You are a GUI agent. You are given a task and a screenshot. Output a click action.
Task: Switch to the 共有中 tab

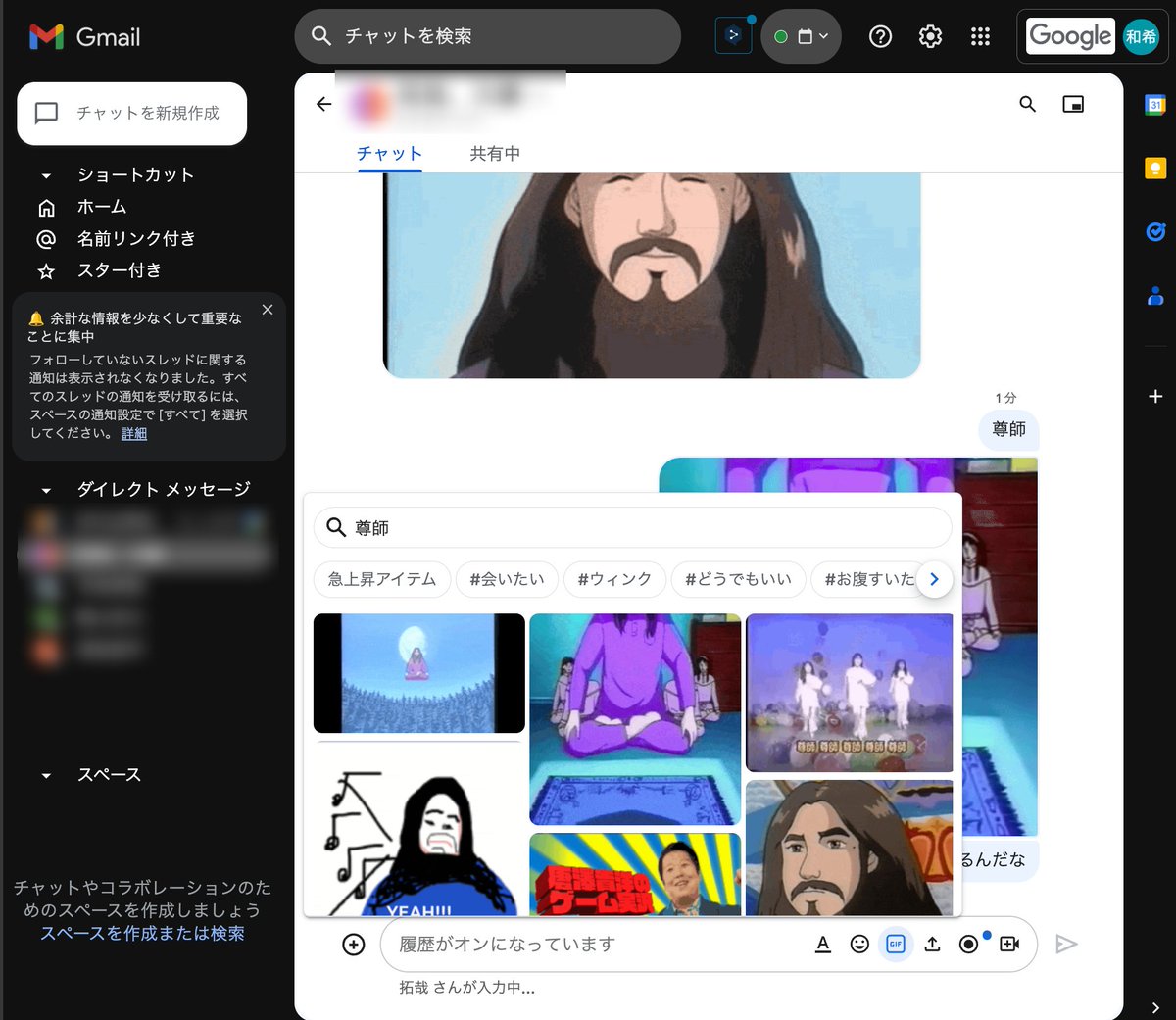[x=495, y=154]
